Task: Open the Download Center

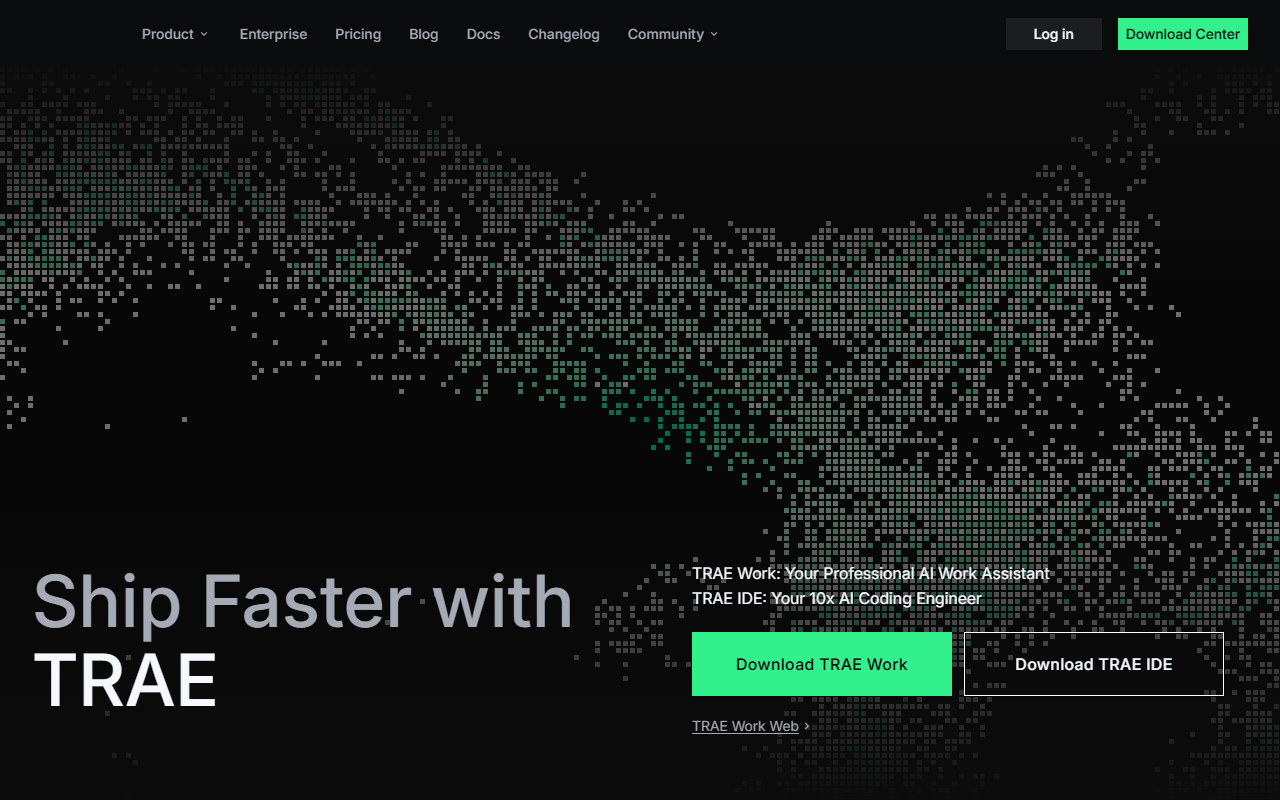Action: (1183, 34)
